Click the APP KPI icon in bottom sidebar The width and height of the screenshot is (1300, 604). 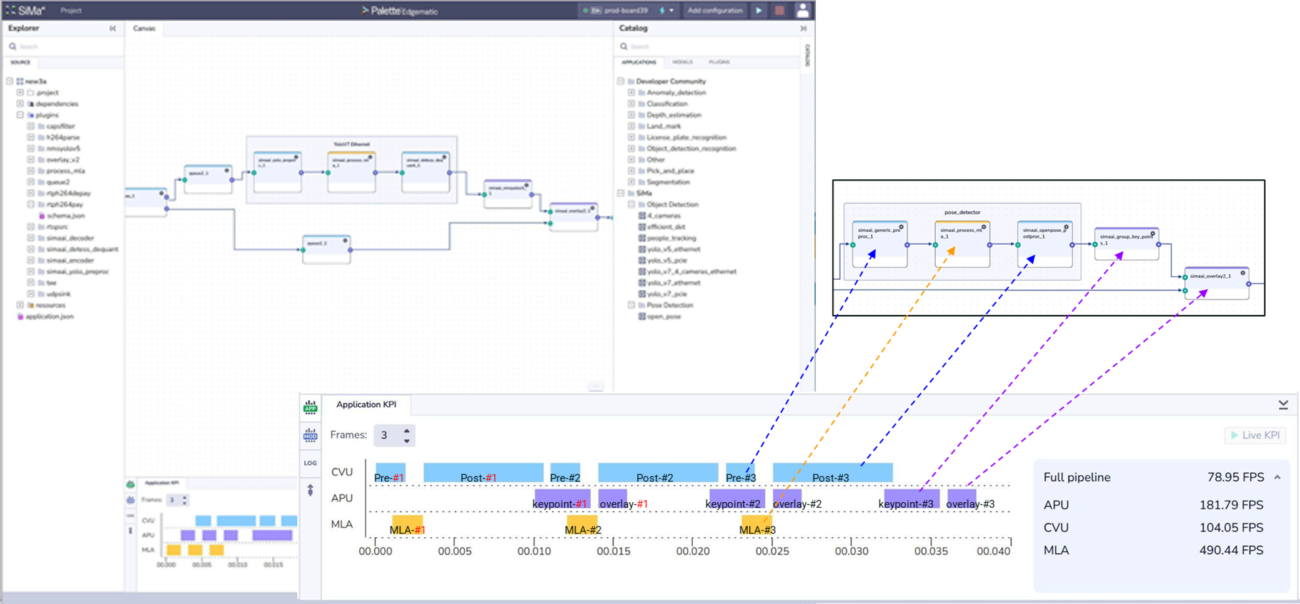tap(310, 407)
